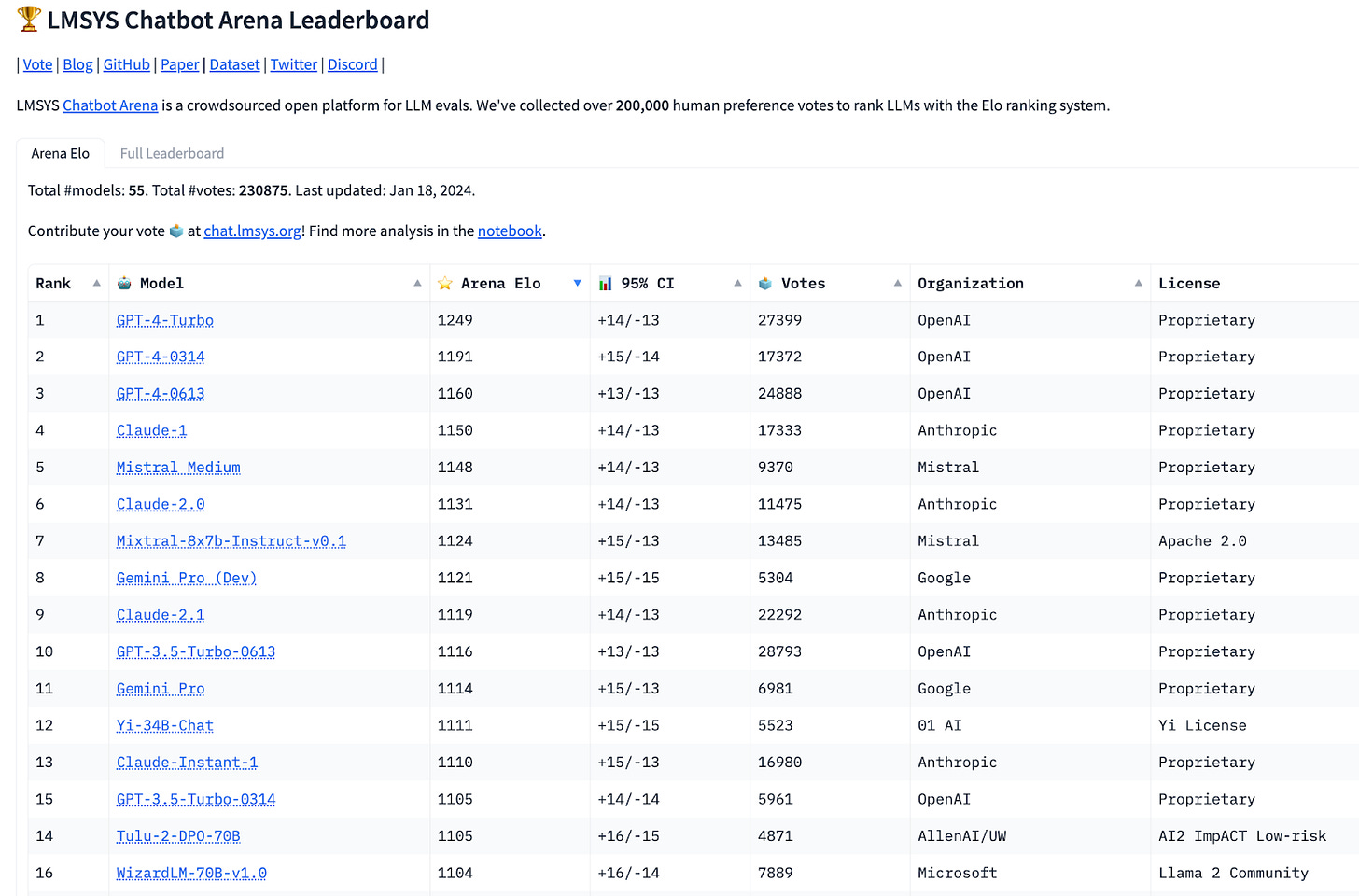Image resolution: width=1359 pixels, height=896 pixels.
Task: Click the trophy icon beside the leaderboard title
Action: tap(29, 19)
